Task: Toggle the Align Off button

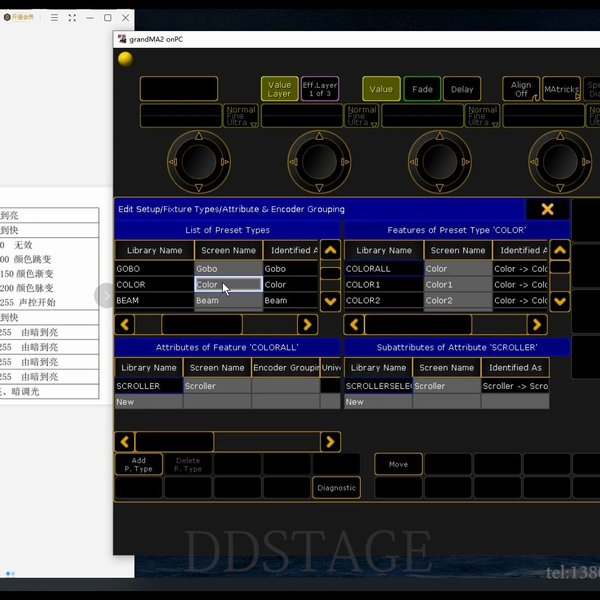Action: coord(521,89)
